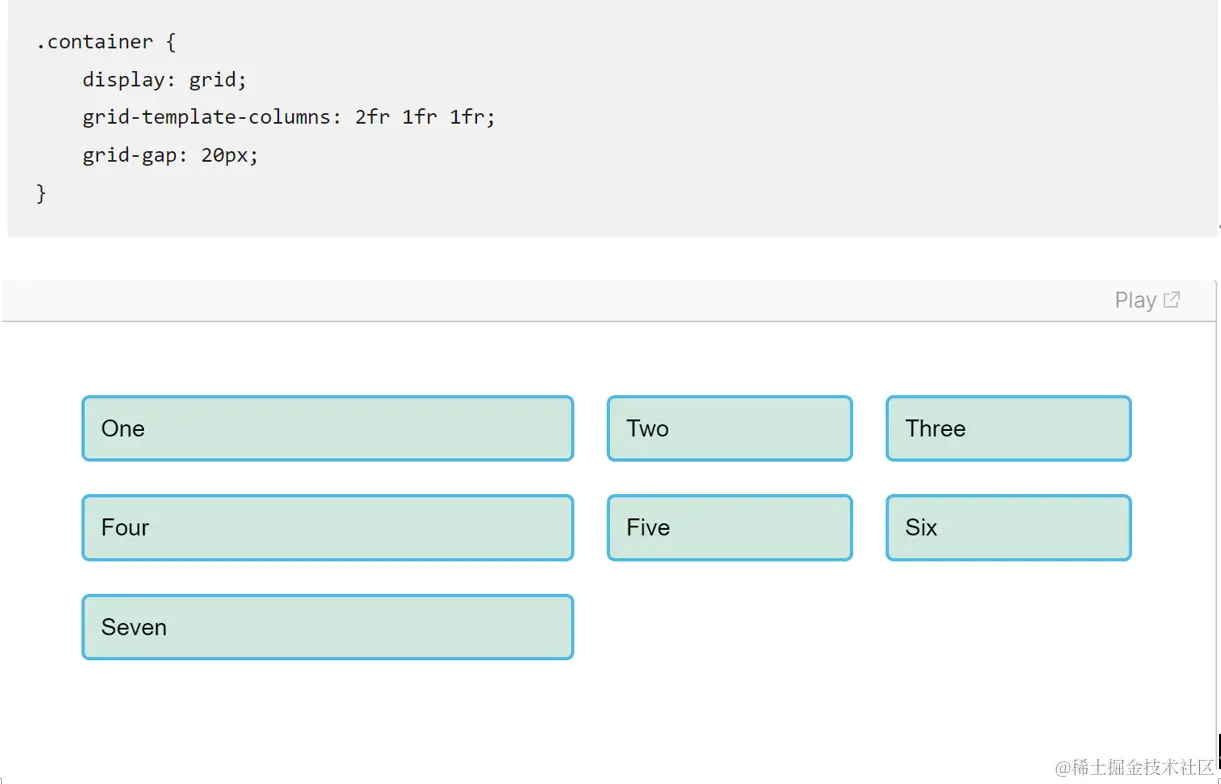Click the Three grid box
The width and height of the screenshot is (1221, 784).
click(x=1008, y=428)
